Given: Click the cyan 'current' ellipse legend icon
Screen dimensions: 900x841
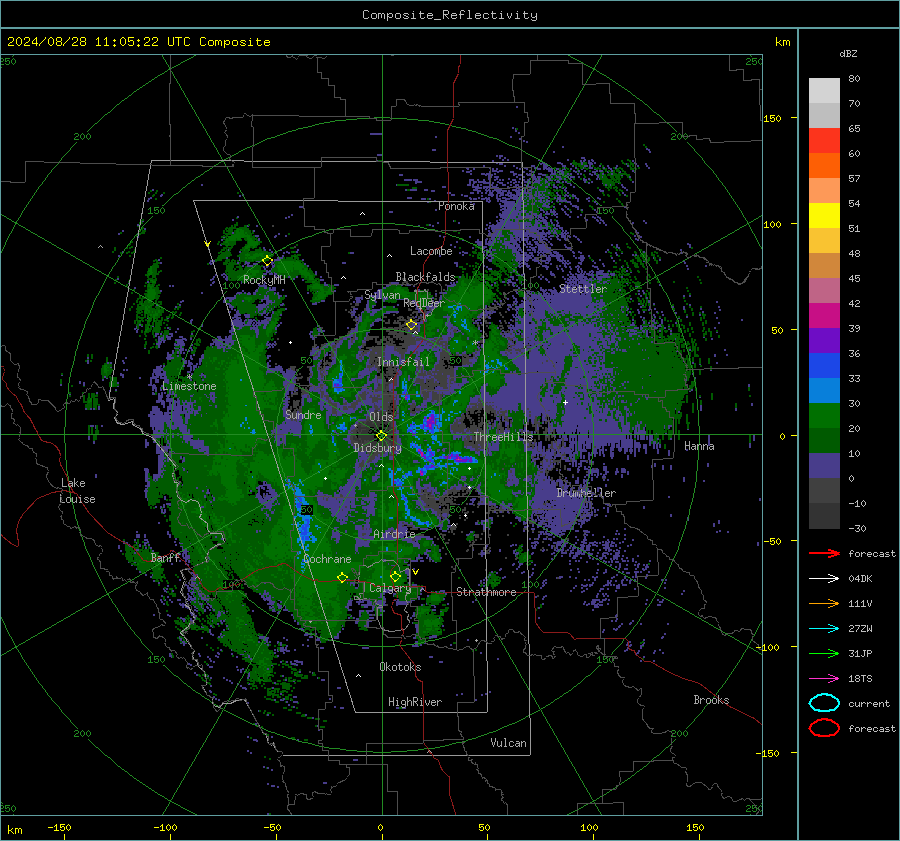Looking at the screenshot, I should pyautogui.click(x=824, y=703).
